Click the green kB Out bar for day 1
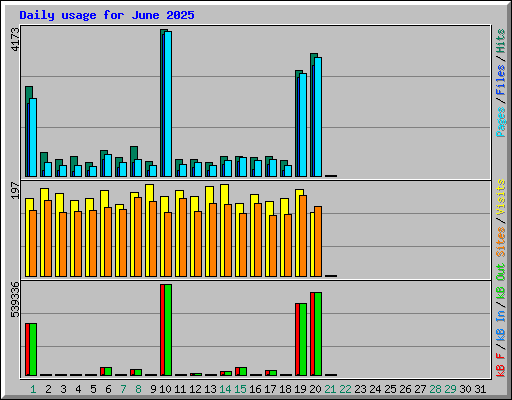Viewport: 512px width, 400px height. 33,349
